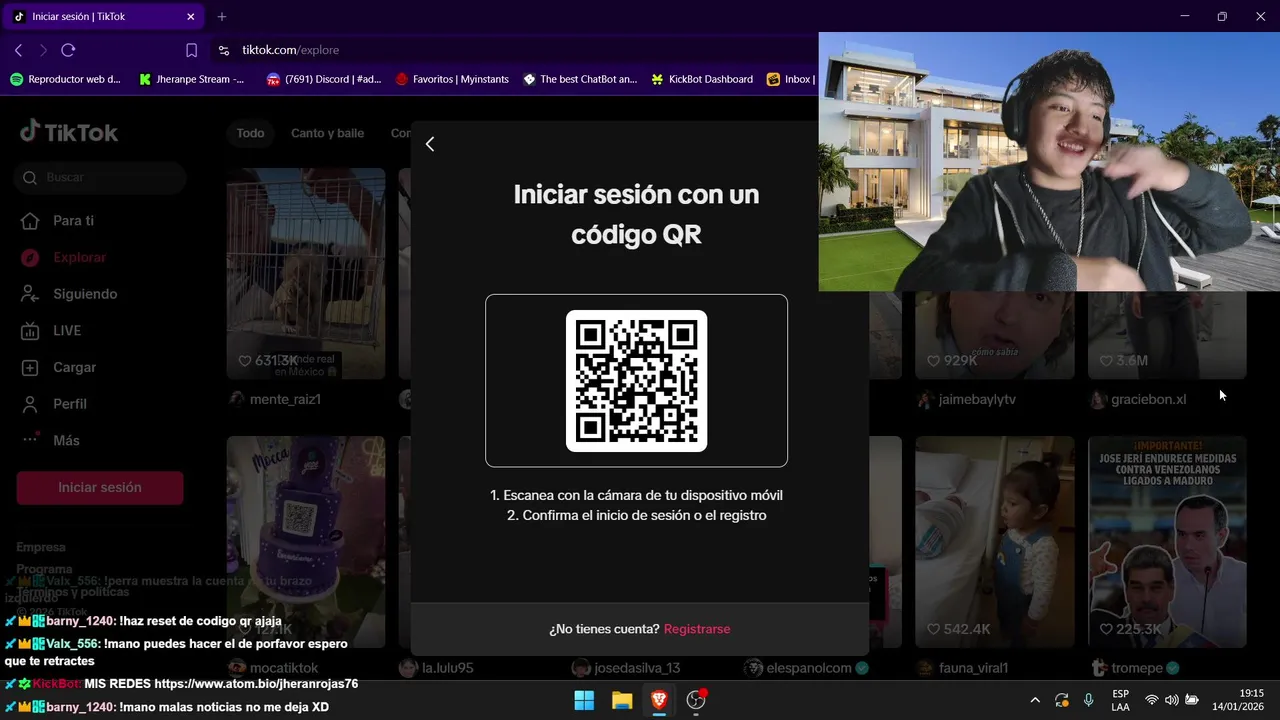1280x720 pixels.
Task: Select the Canto y baile tab
Action: click(327, 133)
